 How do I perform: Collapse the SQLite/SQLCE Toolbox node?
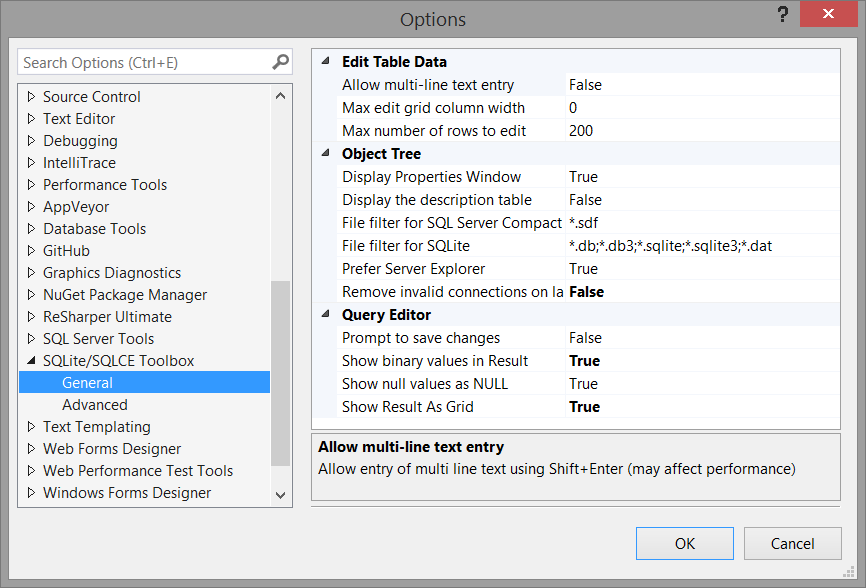click(x=31, y=361)
